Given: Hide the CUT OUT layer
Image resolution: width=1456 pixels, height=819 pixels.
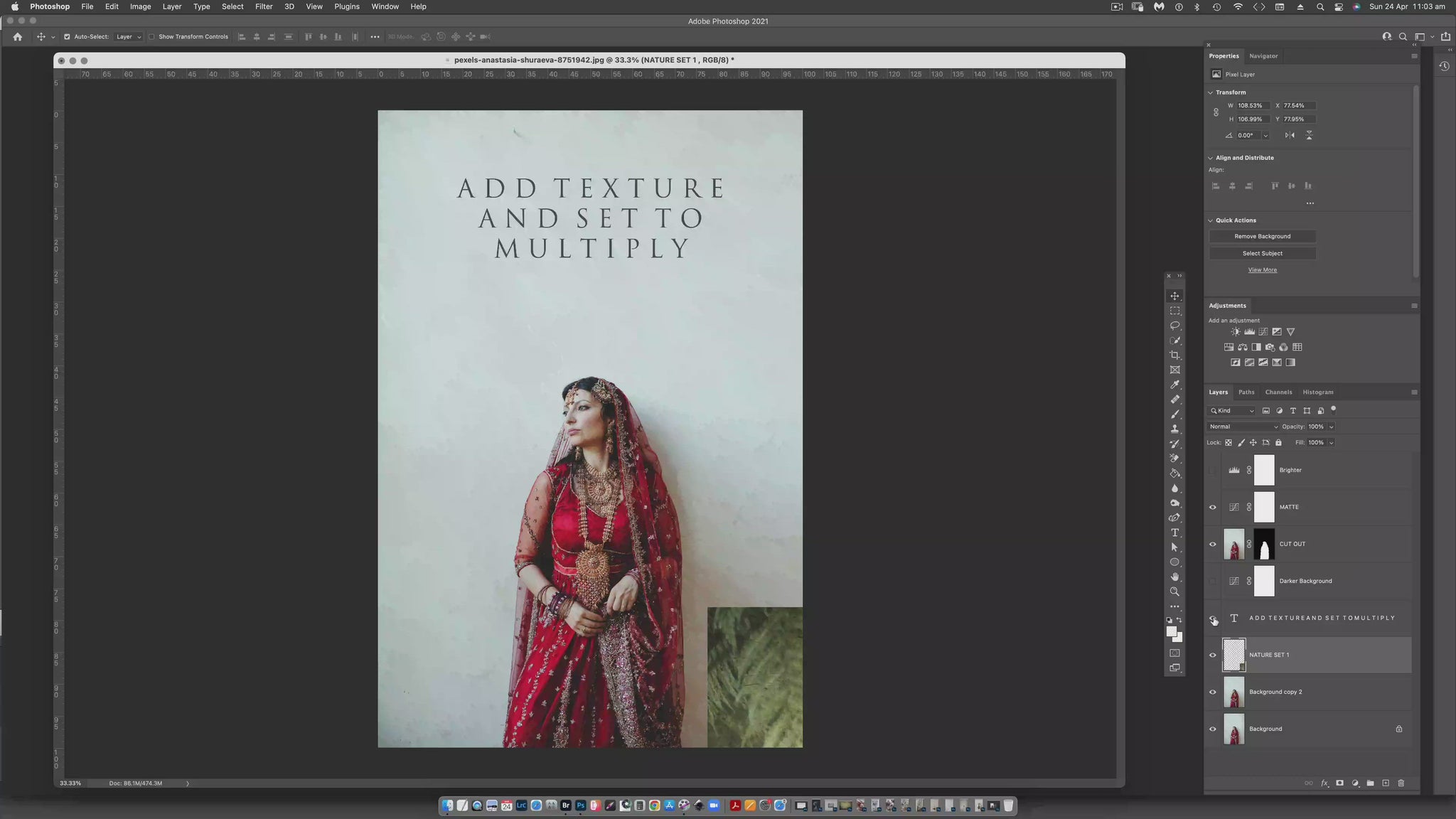Looking at the screenshot, I should coord(1213,544).
